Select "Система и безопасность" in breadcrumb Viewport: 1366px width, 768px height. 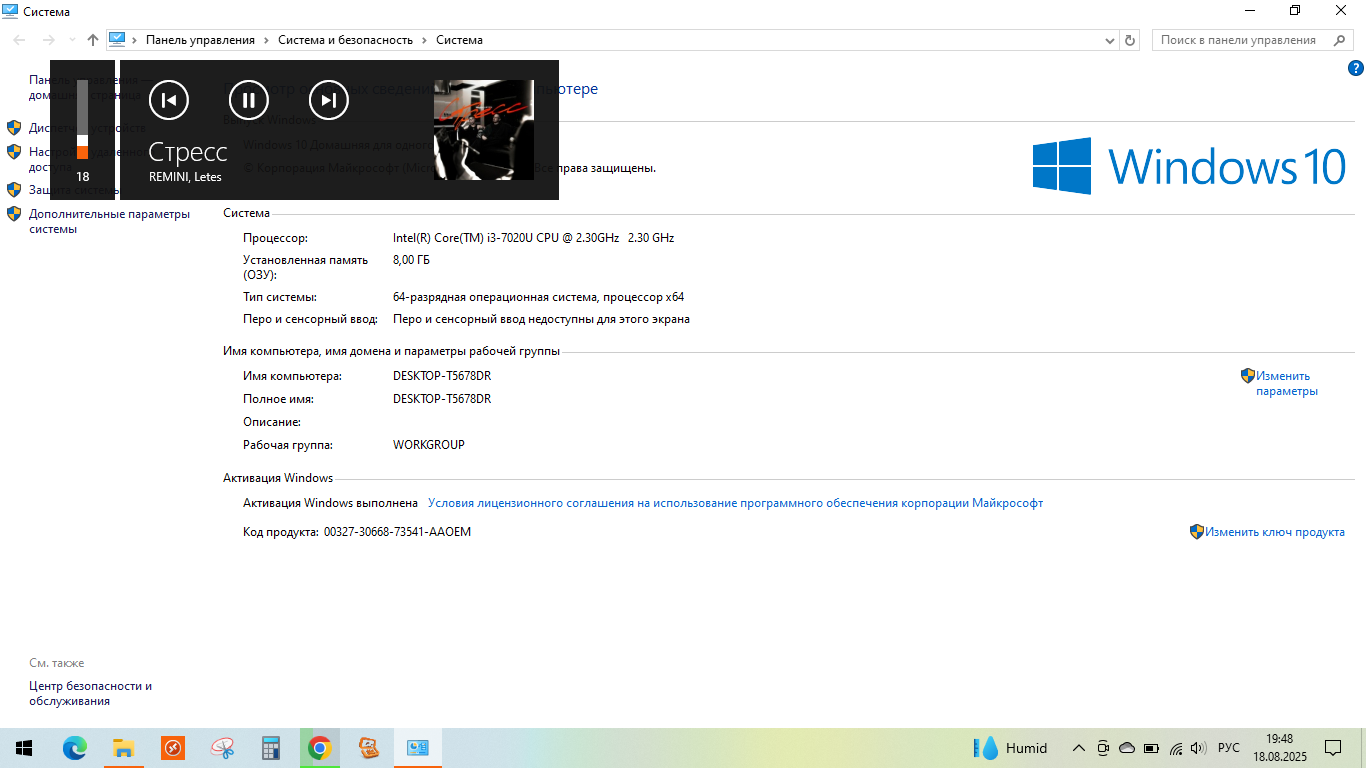tap(345, 40)
